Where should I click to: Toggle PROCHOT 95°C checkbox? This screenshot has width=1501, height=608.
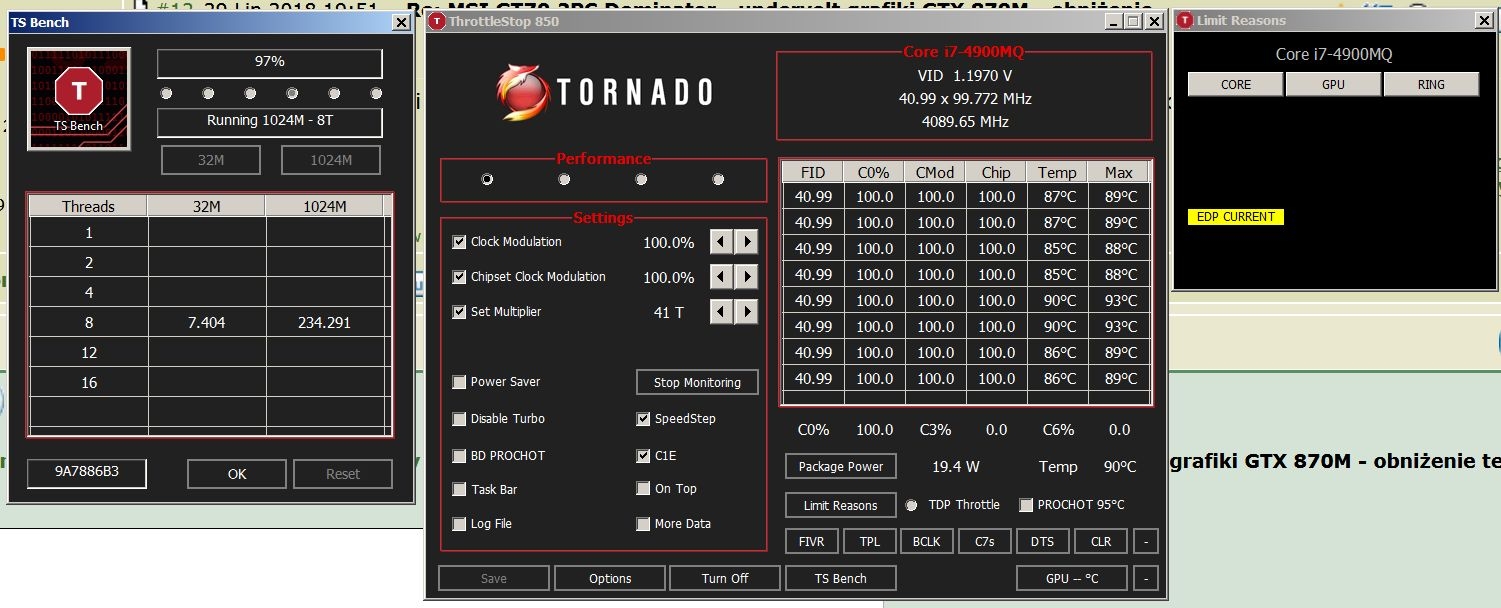pyautogui.click(x=1025, y=505)
